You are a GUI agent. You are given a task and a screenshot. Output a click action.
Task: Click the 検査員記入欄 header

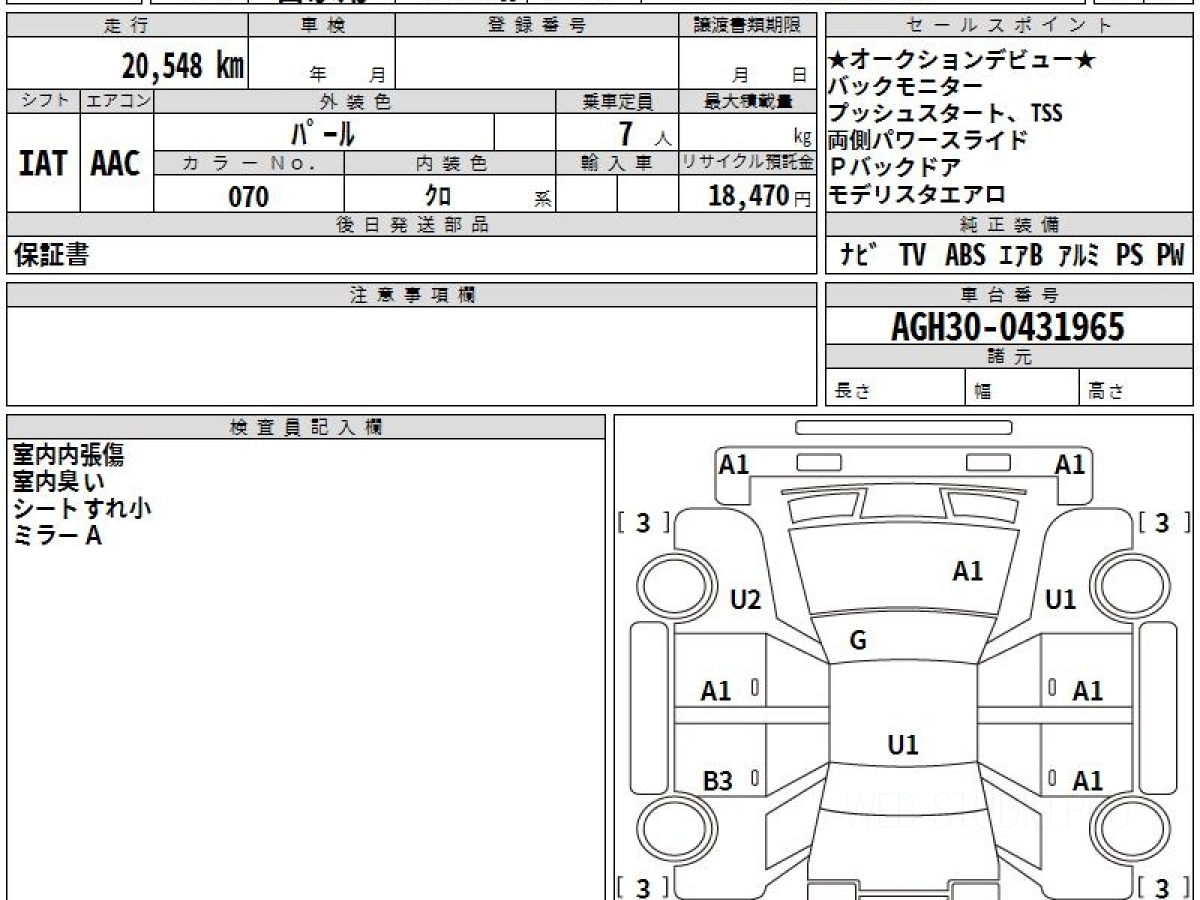pos(305,427)
